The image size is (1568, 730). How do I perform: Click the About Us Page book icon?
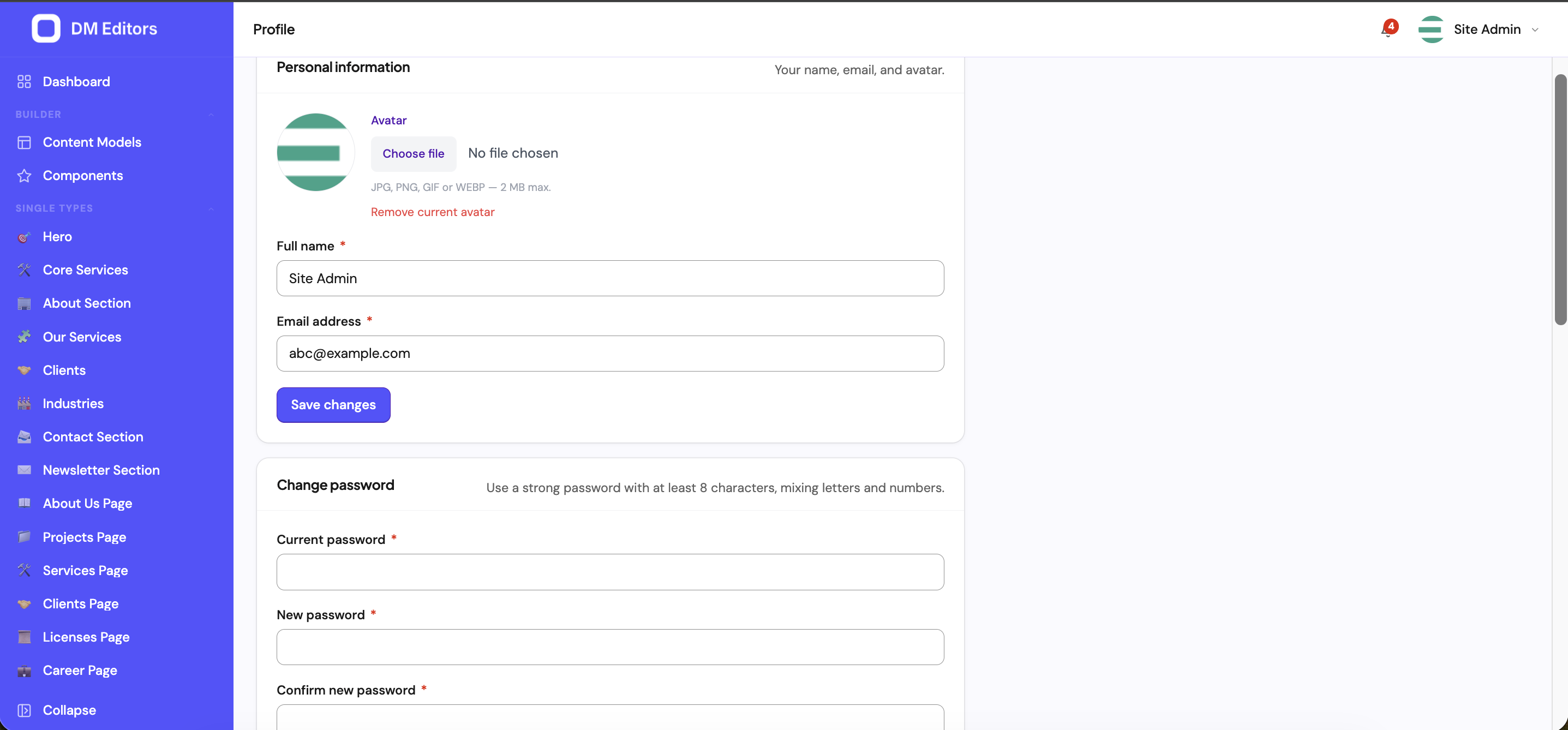point(25,504)
